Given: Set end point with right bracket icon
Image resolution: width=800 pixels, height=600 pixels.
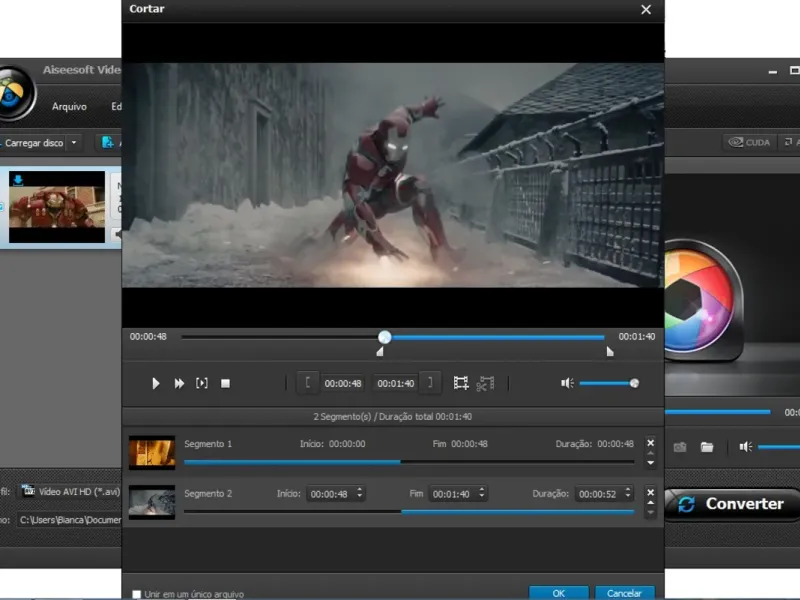Looking at the screenshot, I should pyautogui.click(x=430, y=382).
